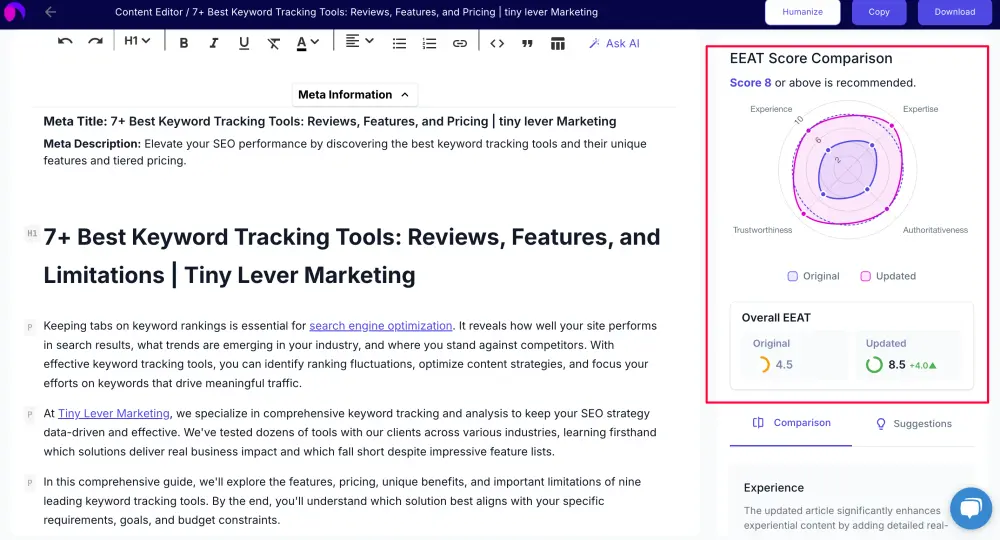Click the undo arrow in toolbar
The image size is (1000, 540).
[x=65, y=42]
